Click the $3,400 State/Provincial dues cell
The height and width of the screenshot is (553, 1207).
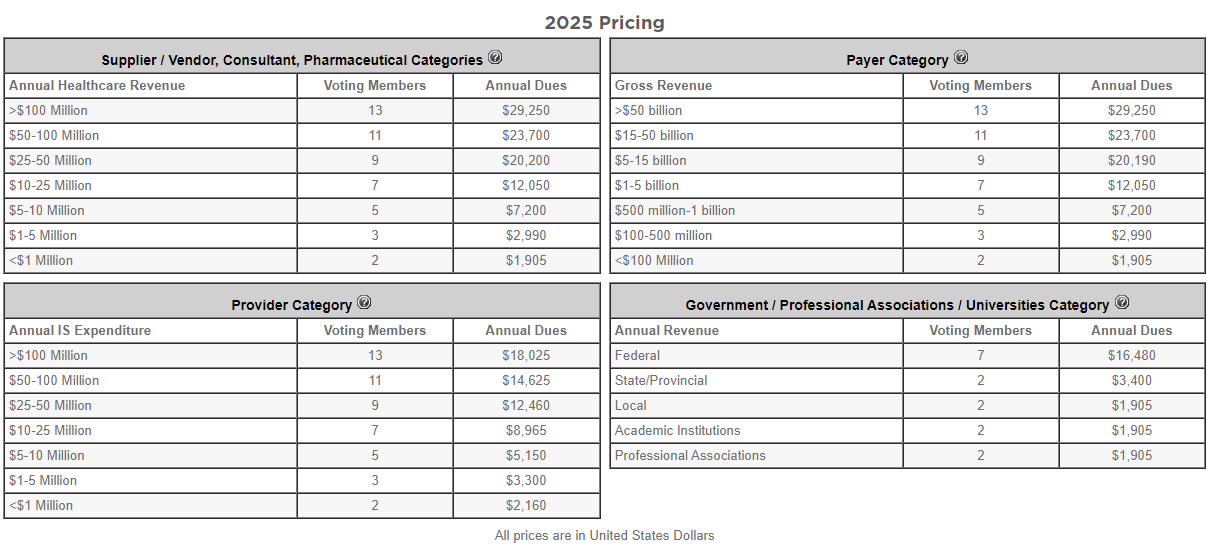[x=1131, y=381]
